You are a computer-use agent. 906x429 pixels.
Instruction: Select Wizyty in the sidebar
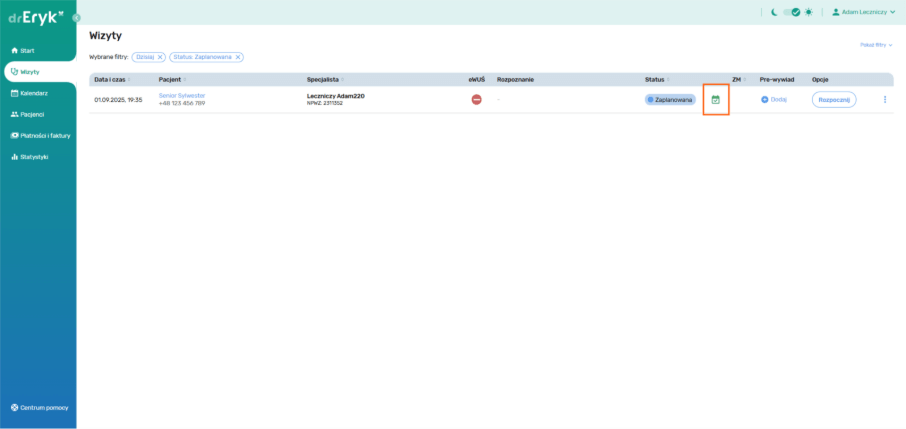coord(38,72)
